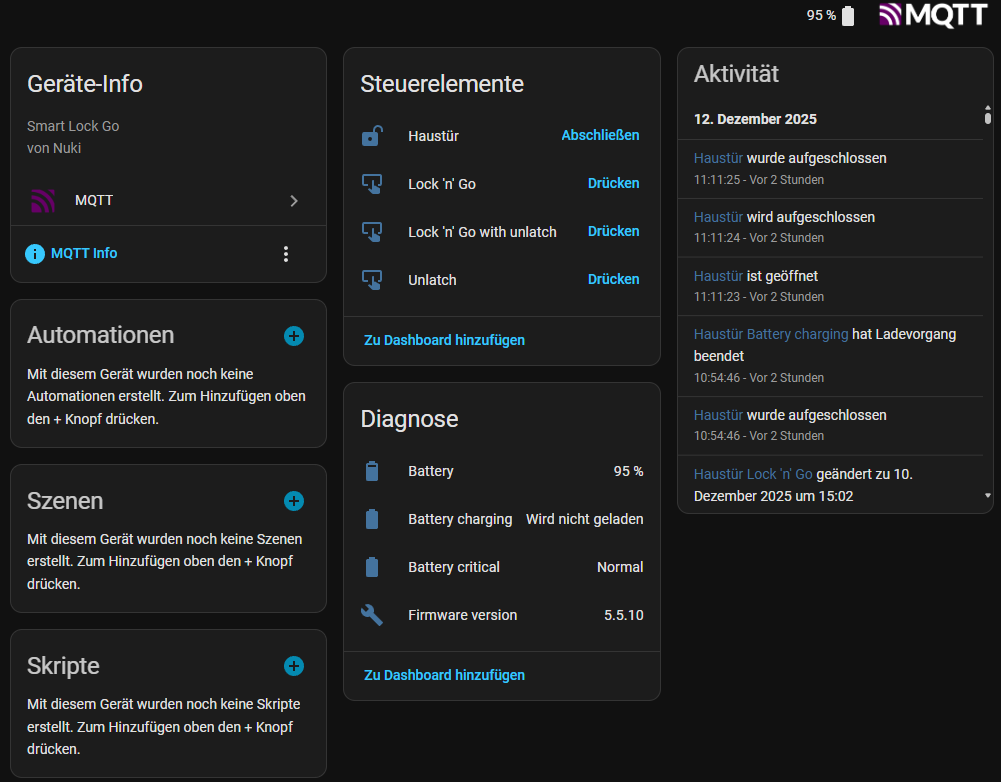Add Steuerelemente to dashboard
1001x782 pixels.
[x=444, y=340]
